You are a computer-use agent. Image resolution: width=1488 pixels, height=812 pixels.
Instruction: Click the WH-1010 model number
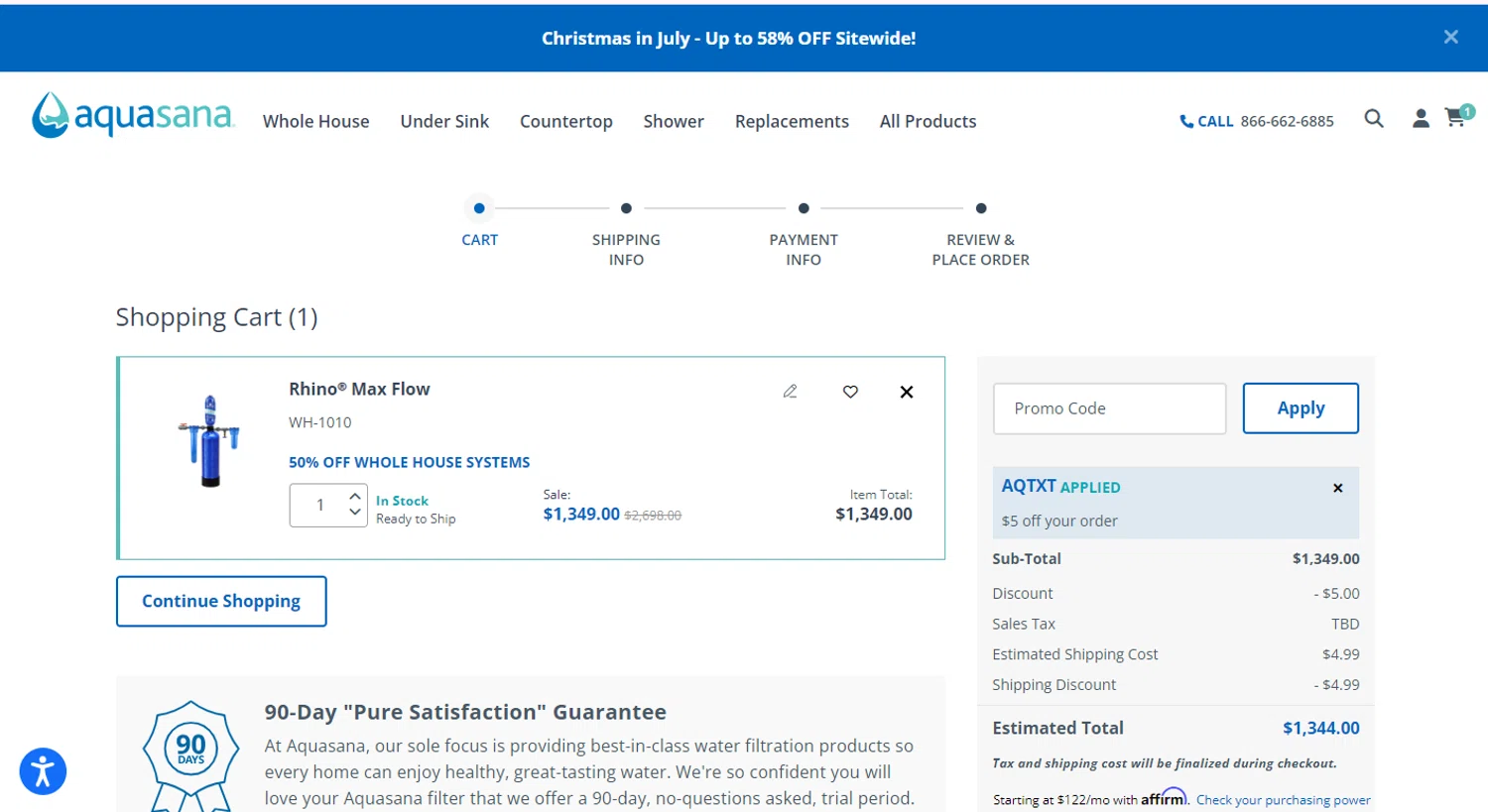click(319, 422)
